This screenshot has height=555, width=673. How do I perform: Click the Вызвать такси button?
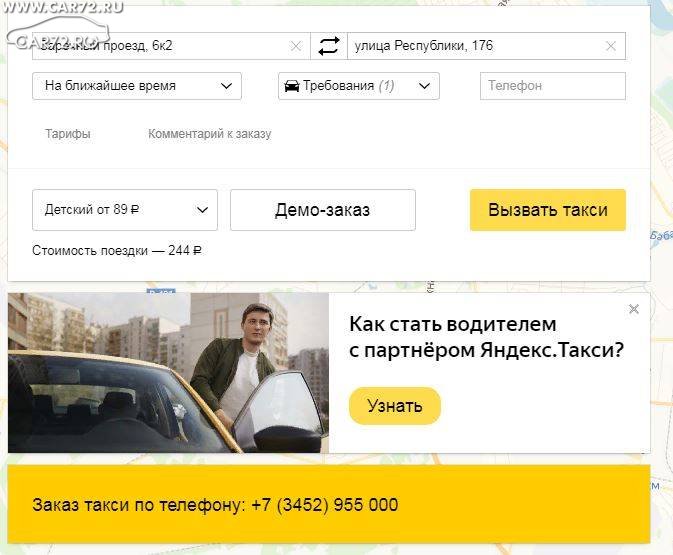(548, 210)
